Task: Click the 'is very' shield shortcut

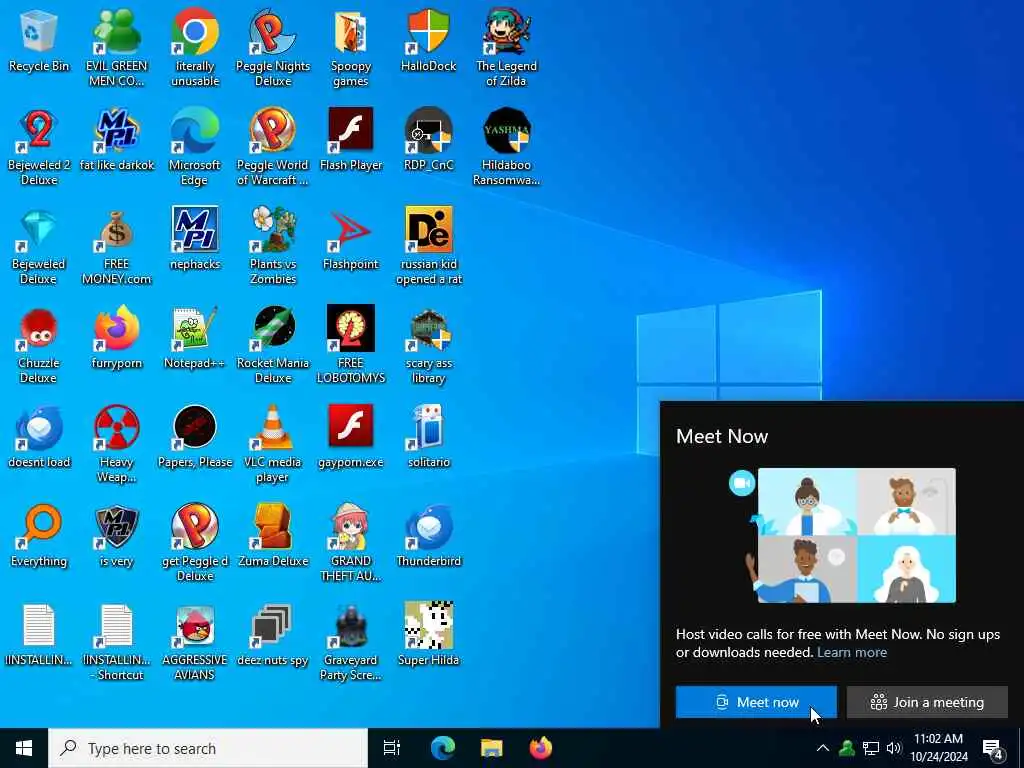Action: coord(116,536)
